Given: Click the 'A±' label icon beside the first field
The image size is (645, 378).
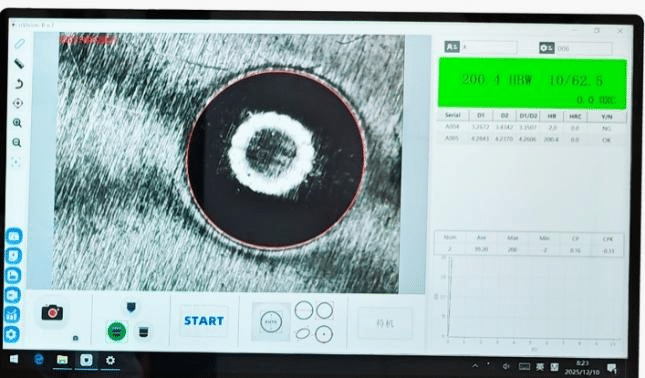Looking at the screenshot, I should click(452, 46).
